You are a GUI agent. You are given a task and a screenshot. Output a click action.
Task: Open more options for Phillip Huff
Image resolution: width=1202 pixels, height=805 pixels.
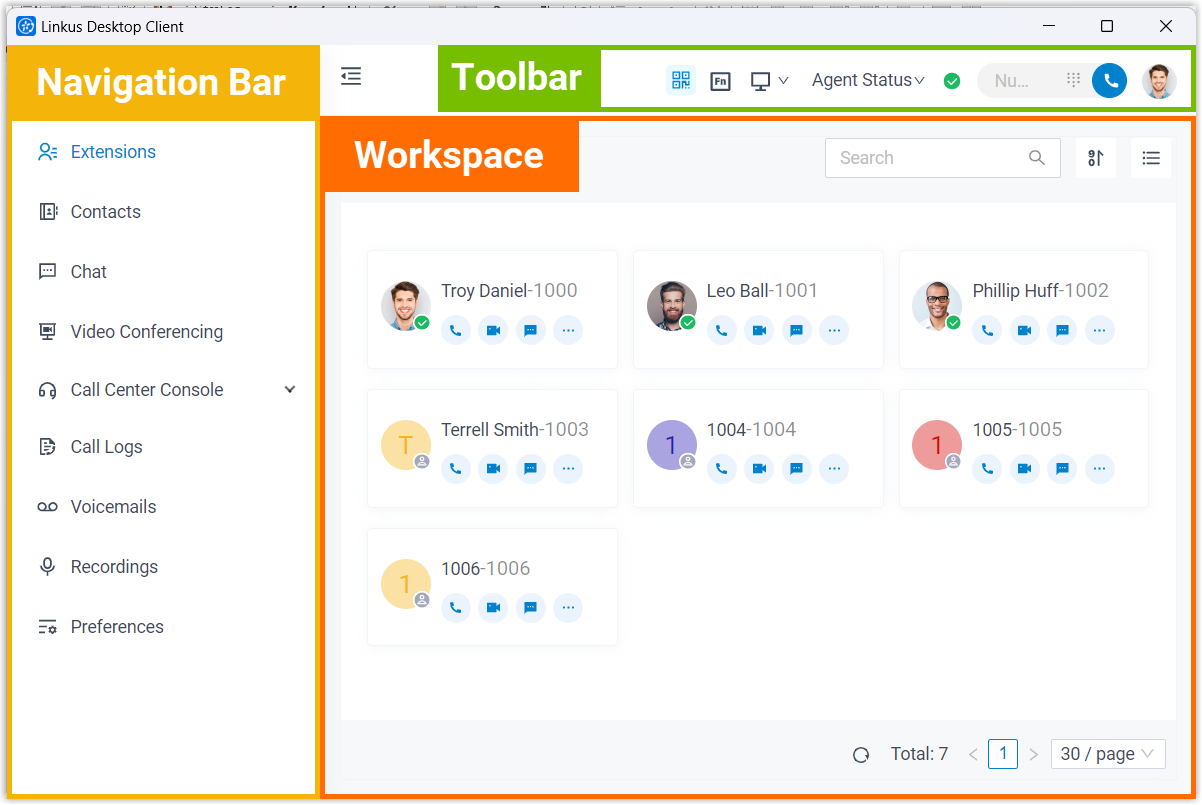click(1100, 330)
